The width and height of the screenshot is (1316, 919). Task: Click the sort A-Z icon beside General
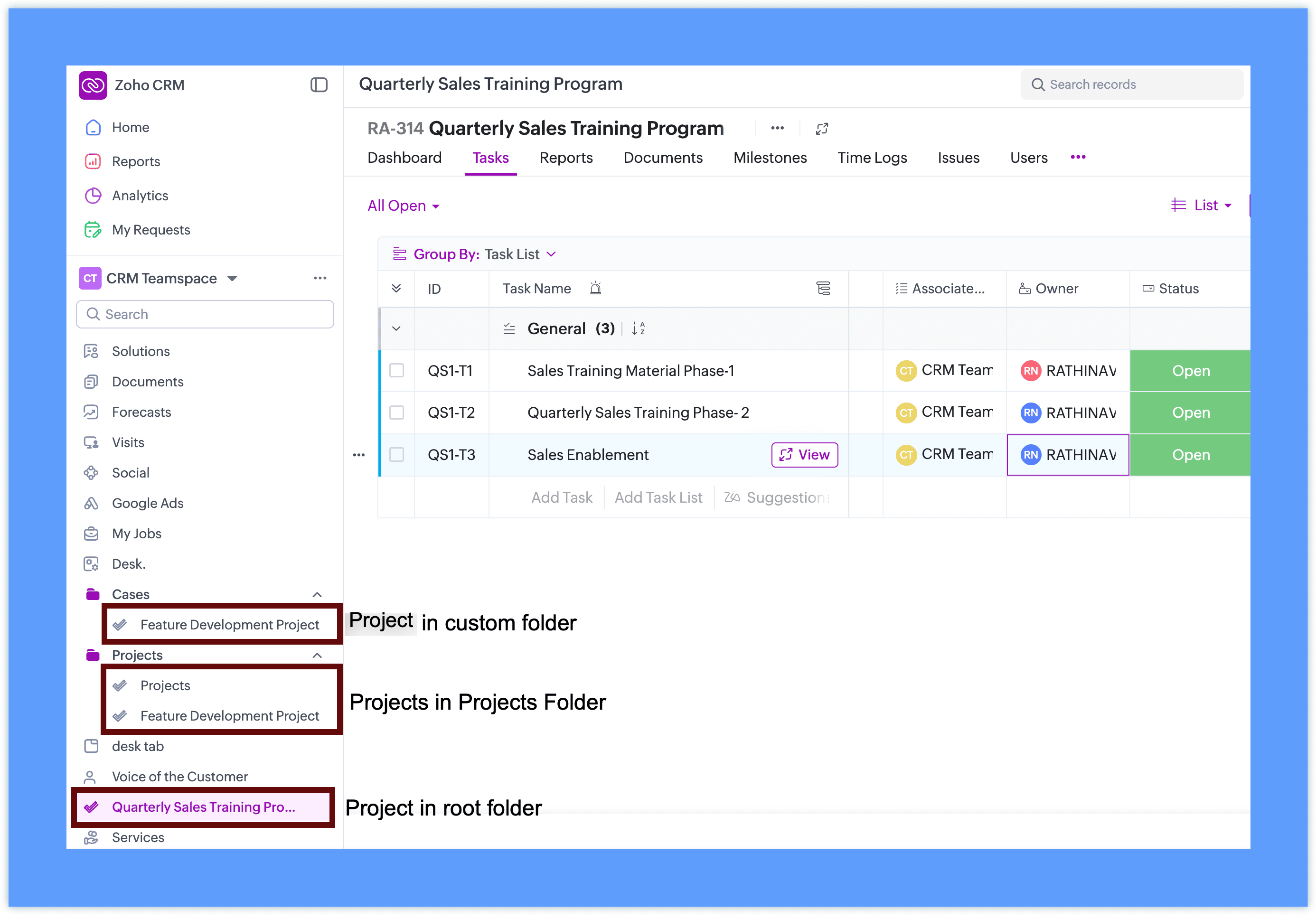(x=638, y=328)
